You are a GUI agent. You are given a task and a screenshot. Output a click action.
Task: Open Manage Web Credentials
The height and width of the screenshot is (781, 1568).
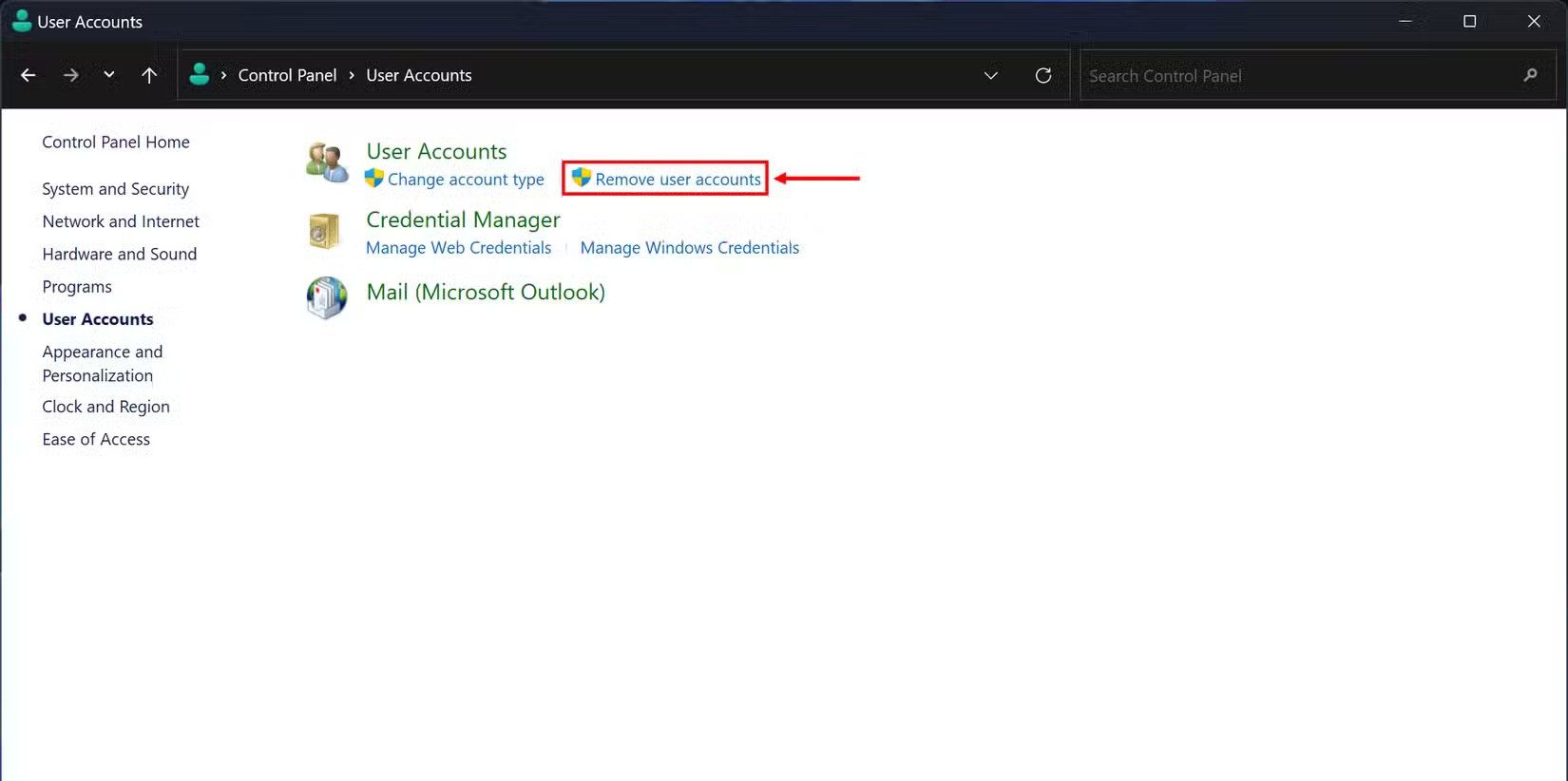pos(458,248)
